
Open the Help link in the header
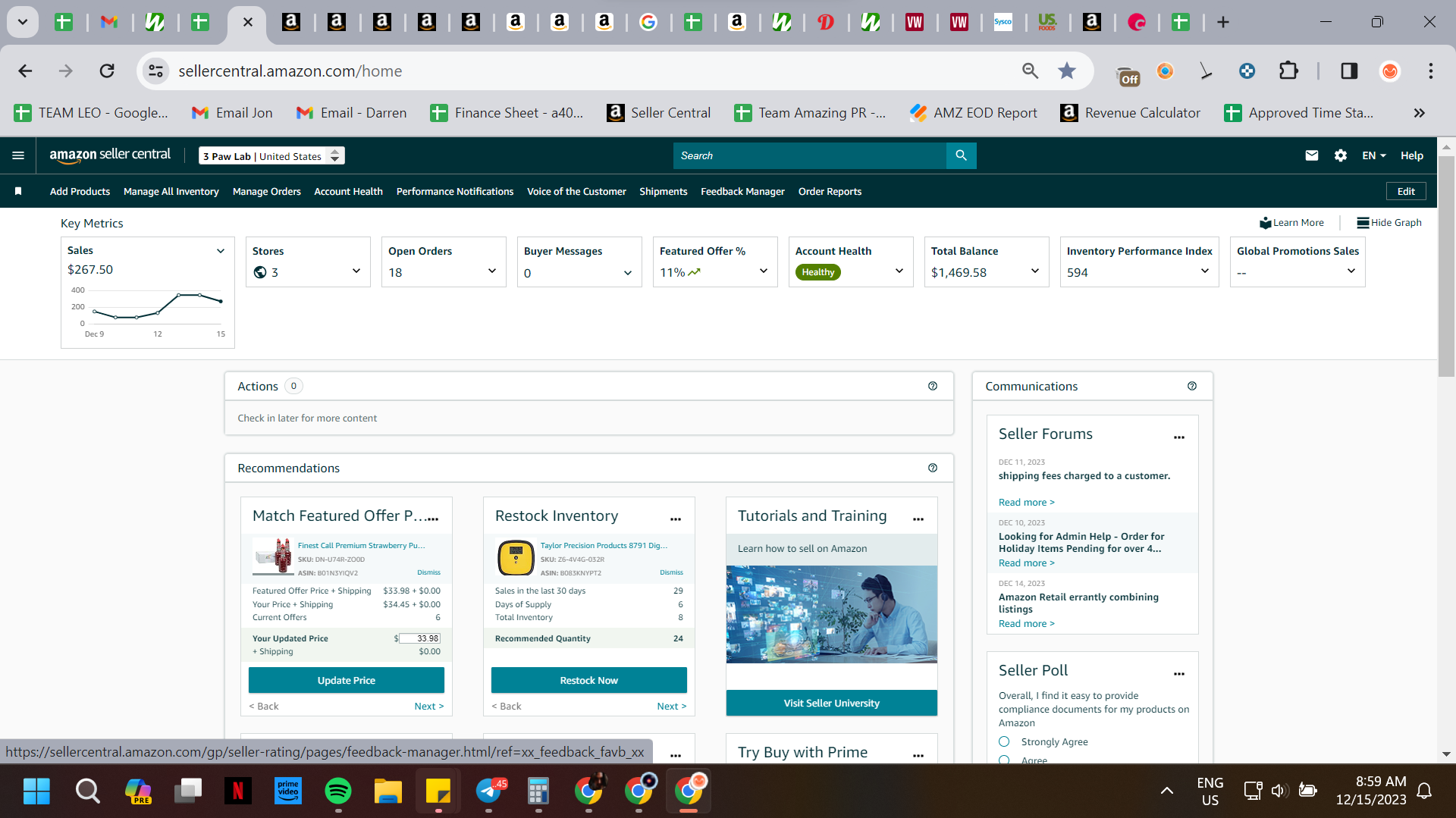click(x=1411, y=155)
